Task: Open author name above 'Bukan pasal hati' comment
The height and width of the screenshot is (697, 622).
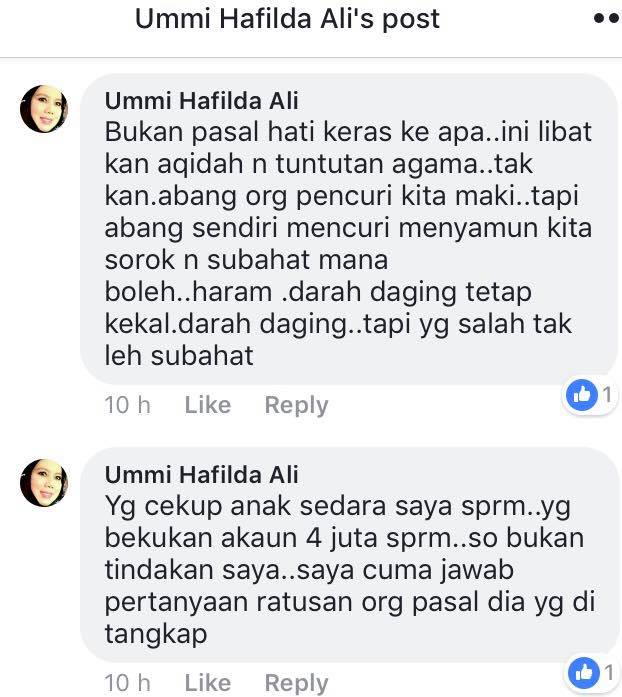Action: tap(201, 100)
